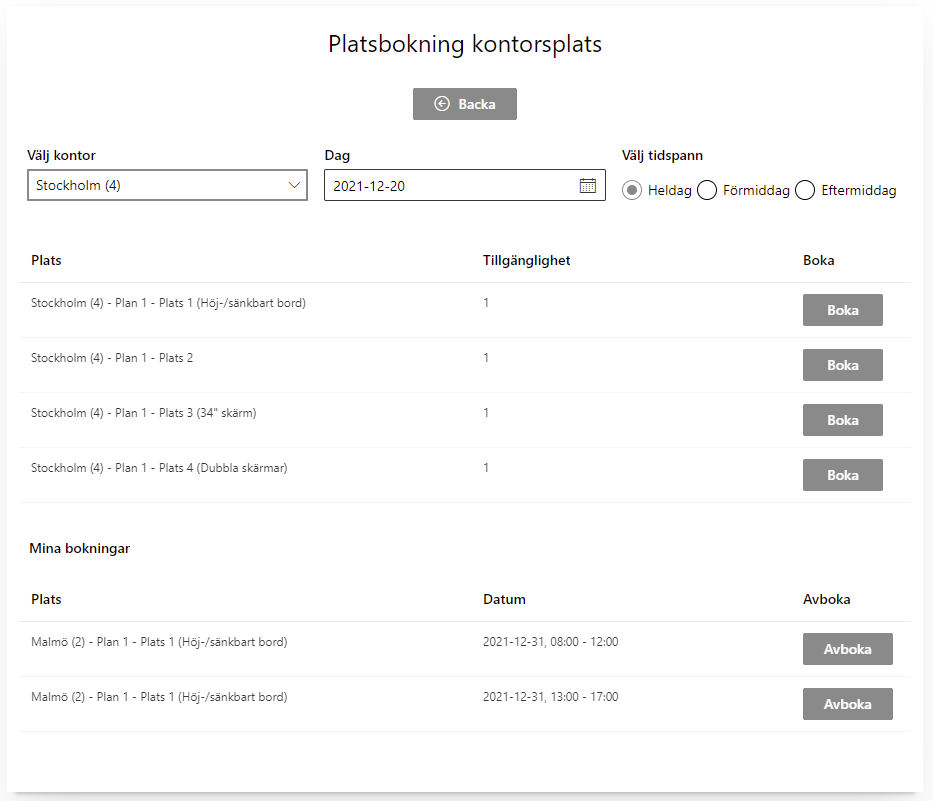933x801 pixels.
Task: Cancel the 13:00 - 17:00 Malmö booking
Action: click(847, 704)
